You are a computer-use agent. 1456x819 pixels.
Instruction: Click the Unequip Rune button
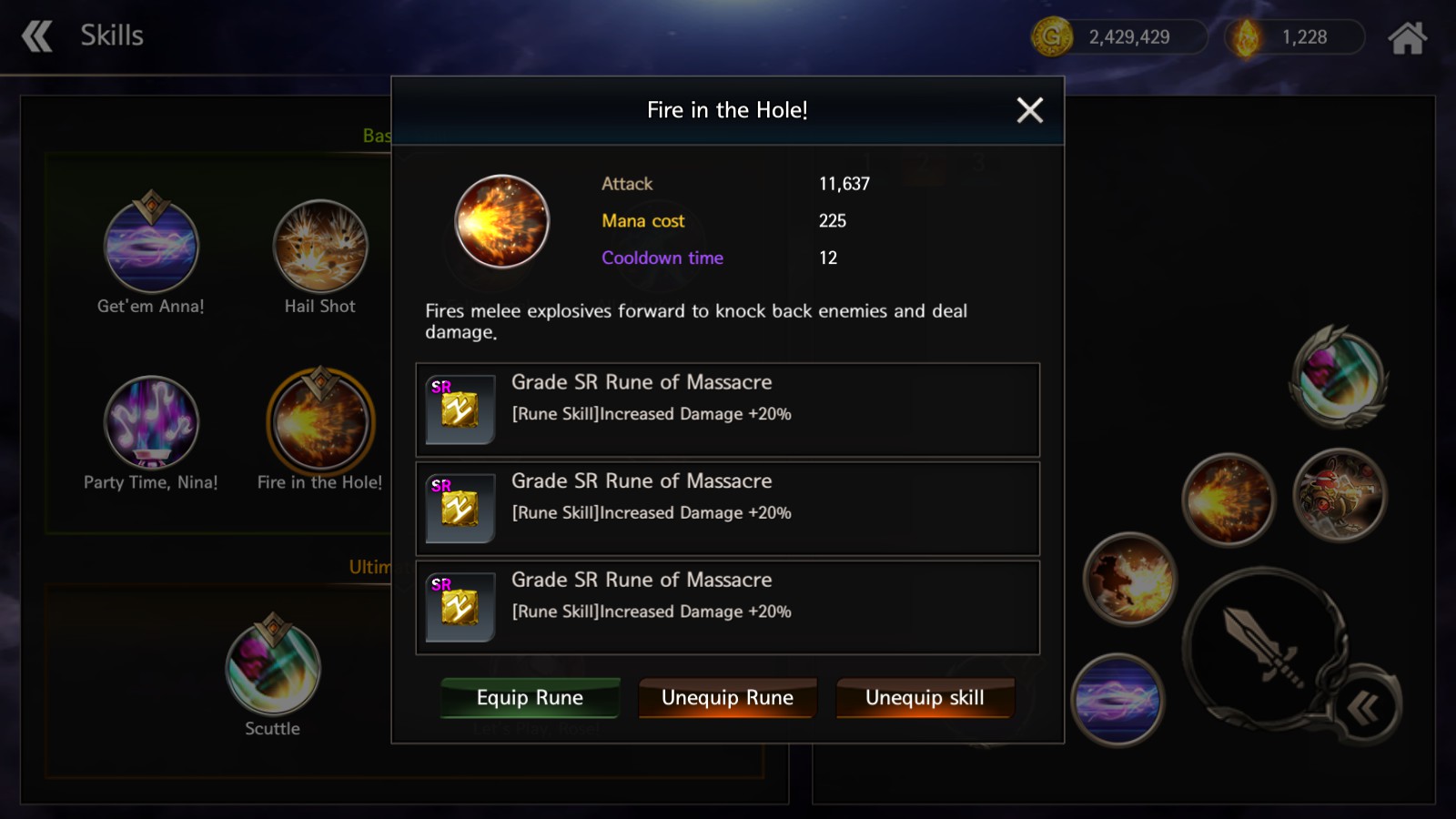[727, 698]
